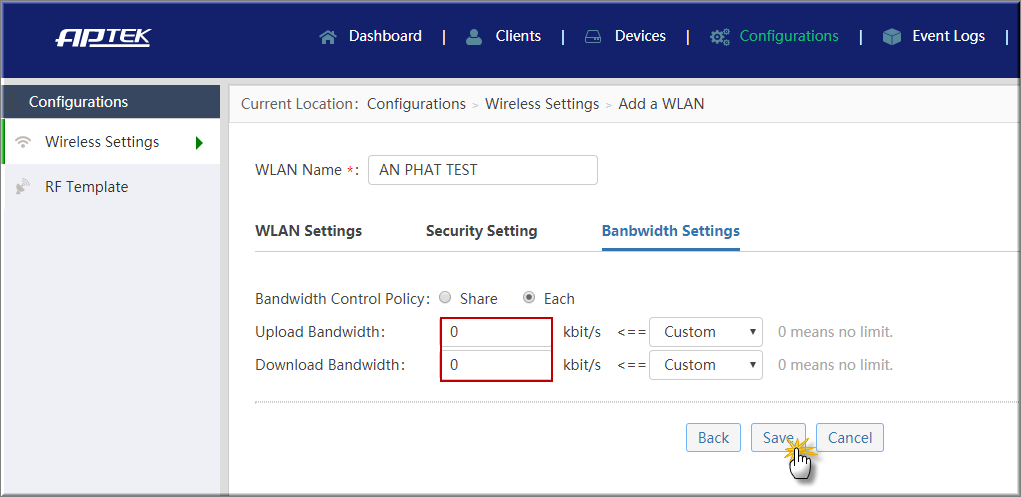This screenshot has width=1021, height=497.
Task: Click the Back button
Action: pyautogui.click(x=713, y=438)
